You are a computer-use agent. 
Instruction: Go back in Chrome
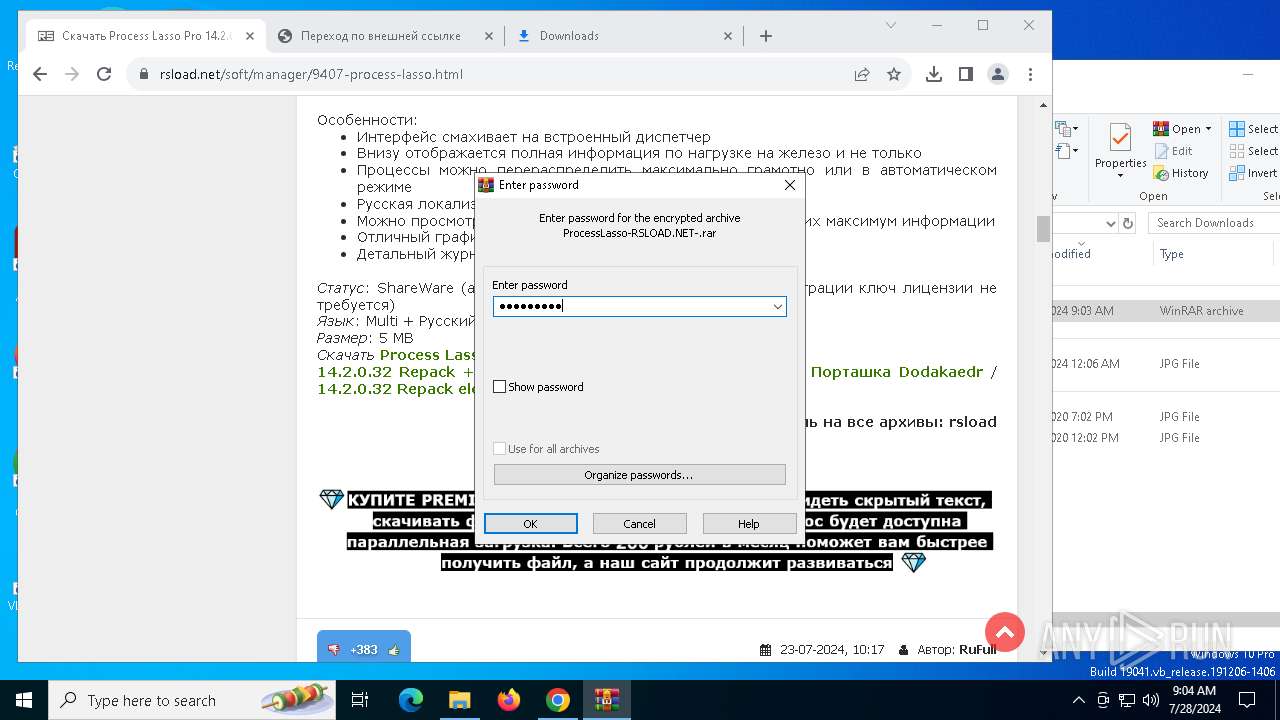40,74
